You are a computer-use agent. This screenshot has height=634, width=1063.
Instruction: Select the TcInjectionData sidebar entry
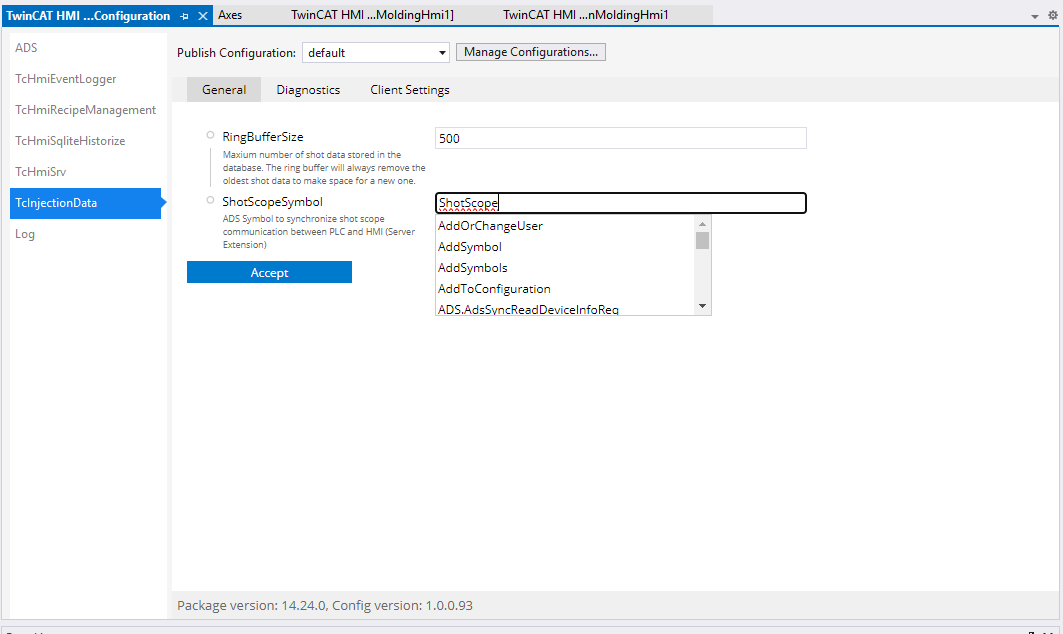[x=85, y=203]
